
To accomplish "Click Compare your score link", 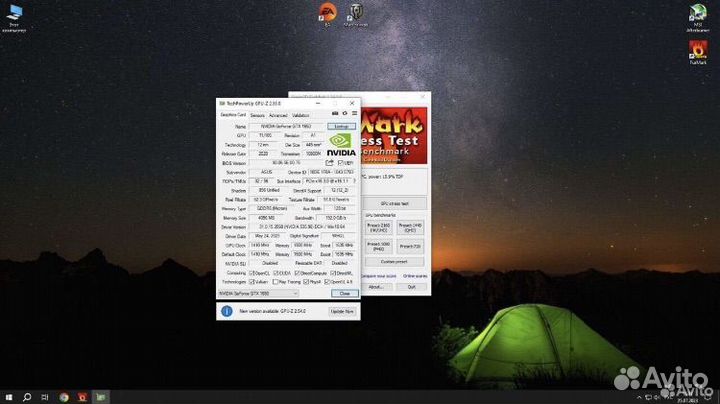I will point(378,276).
